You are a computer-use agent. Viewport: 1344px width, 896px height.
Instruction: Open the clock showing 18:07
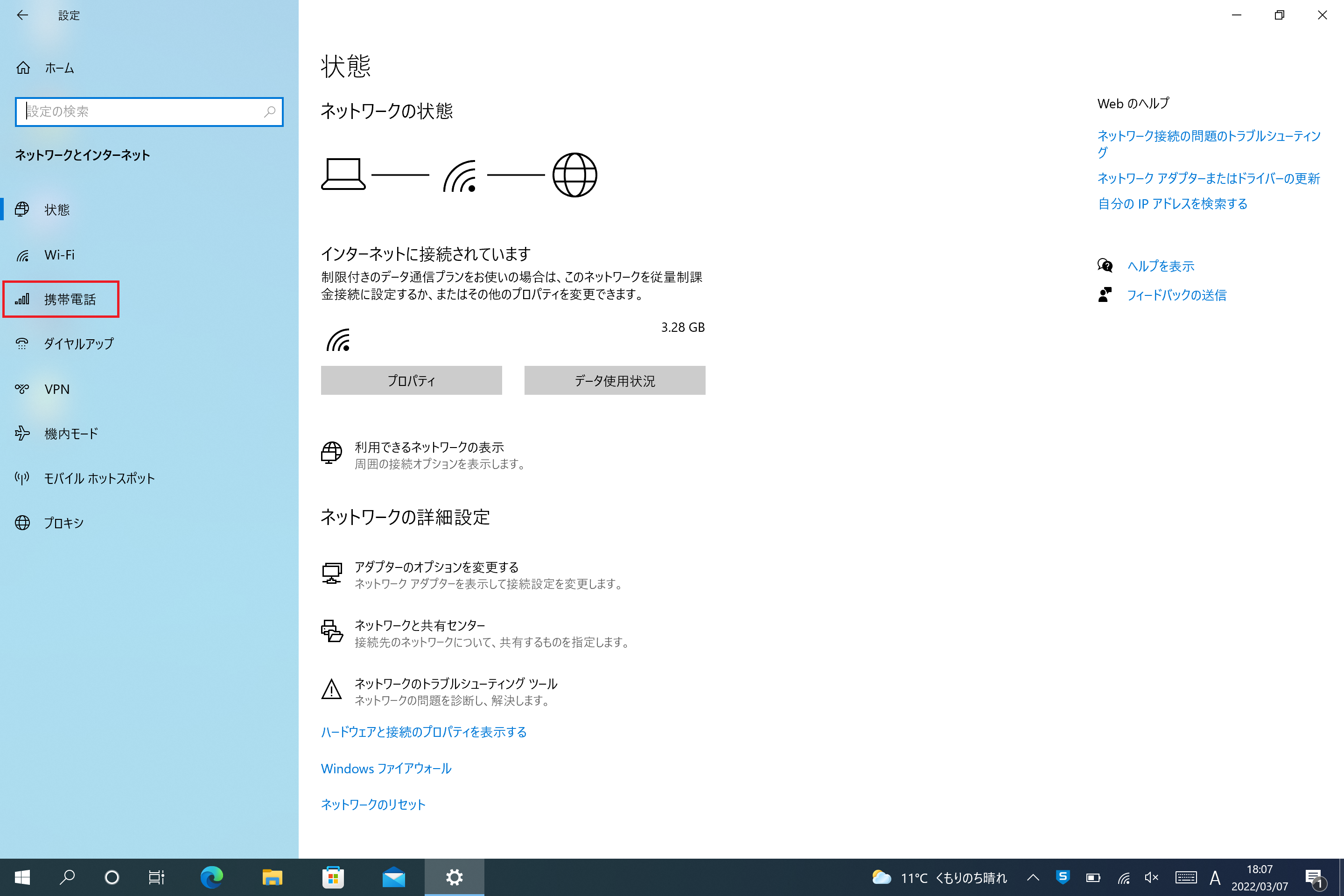click(1260, 878)
